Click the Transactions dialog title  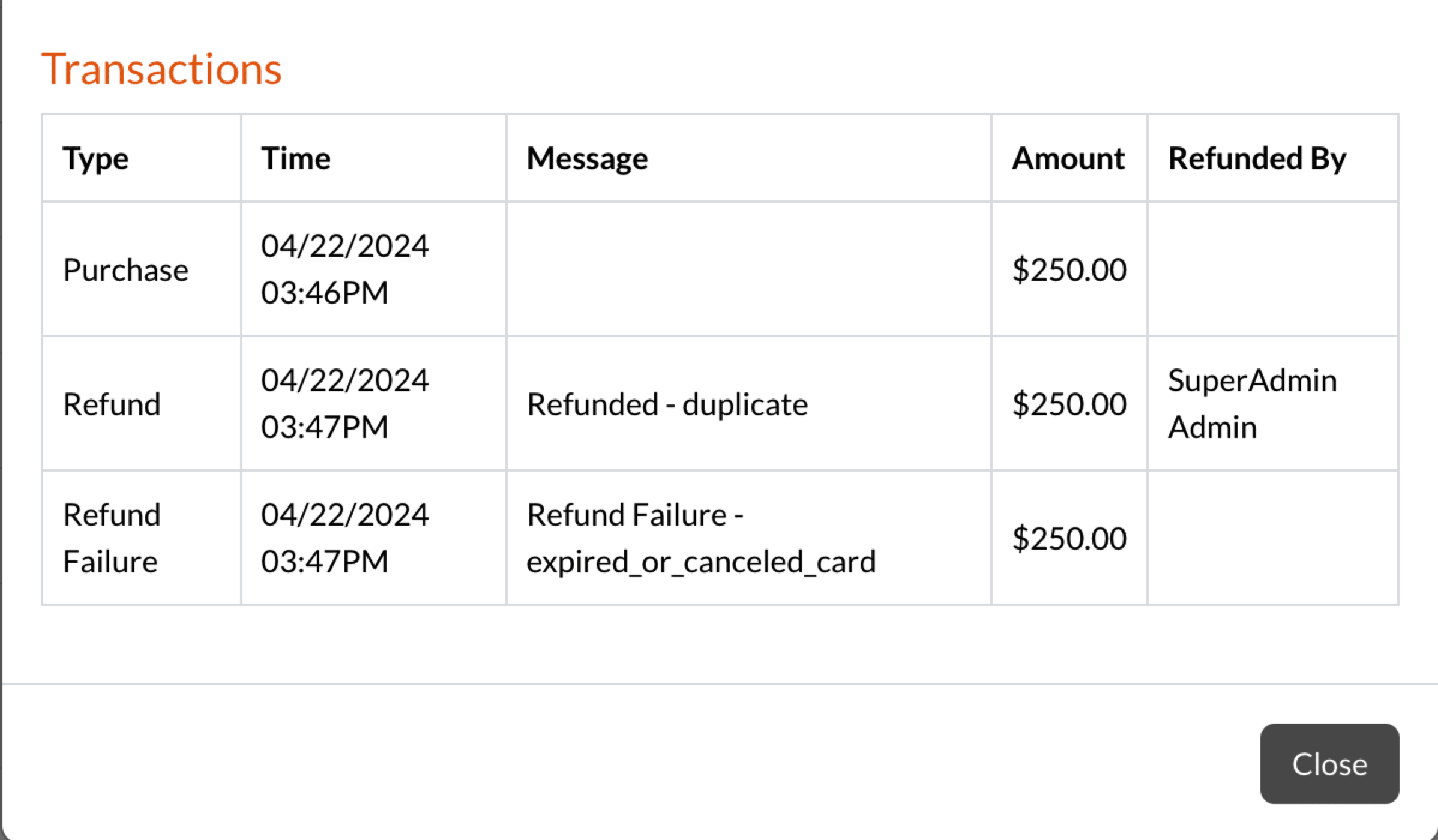[x=161, y=69]
